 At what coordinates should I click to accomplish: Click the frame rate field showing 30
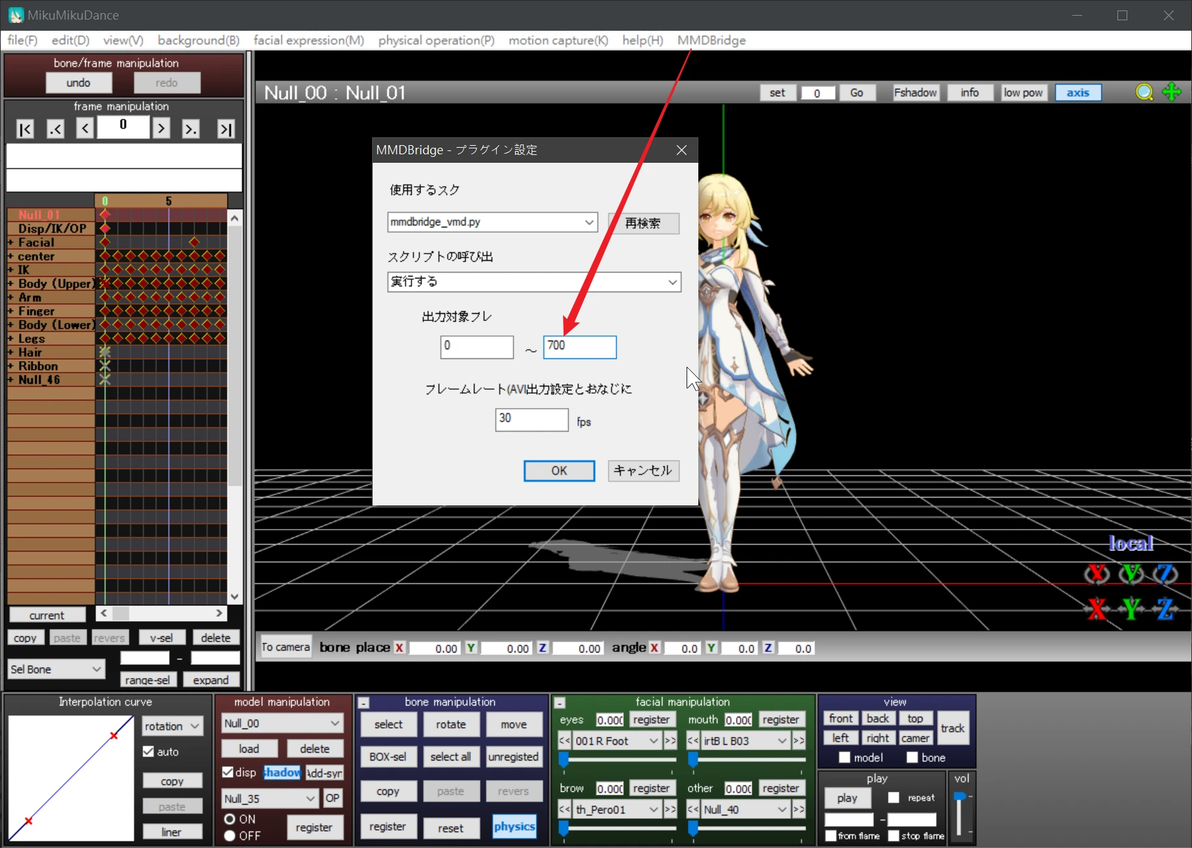click(531, 420)
